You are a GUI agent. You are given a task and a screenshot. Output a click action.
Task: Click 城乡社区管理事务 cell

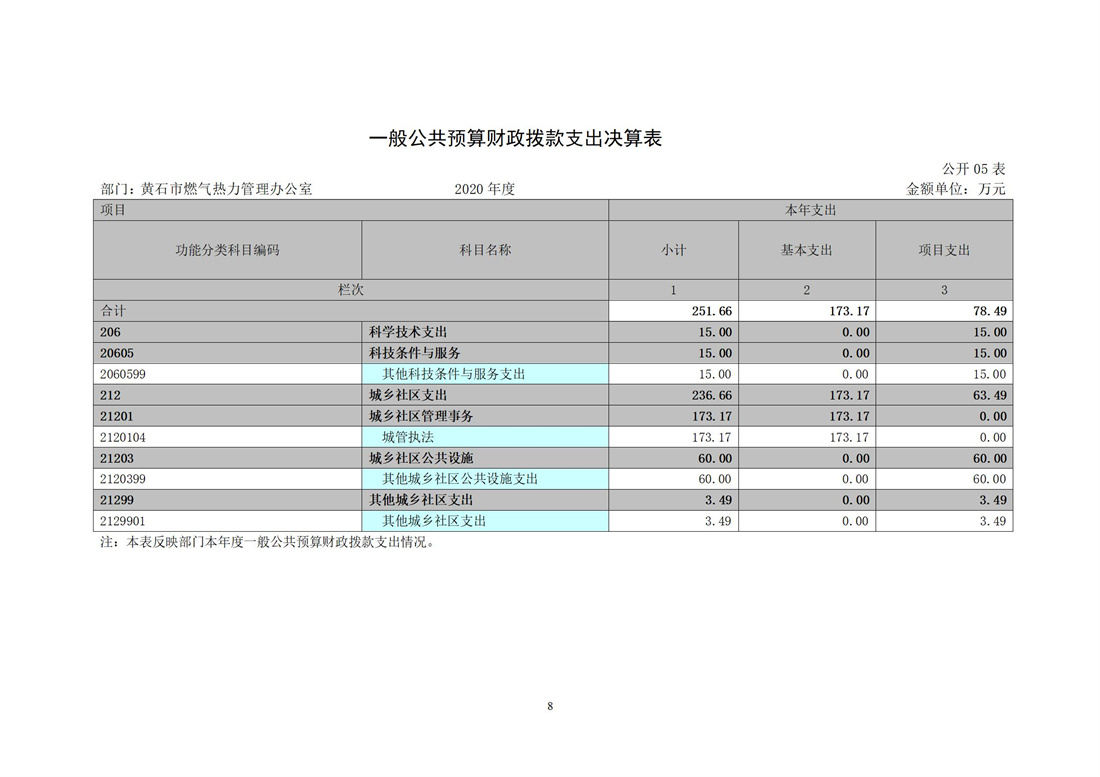[485, 417]
